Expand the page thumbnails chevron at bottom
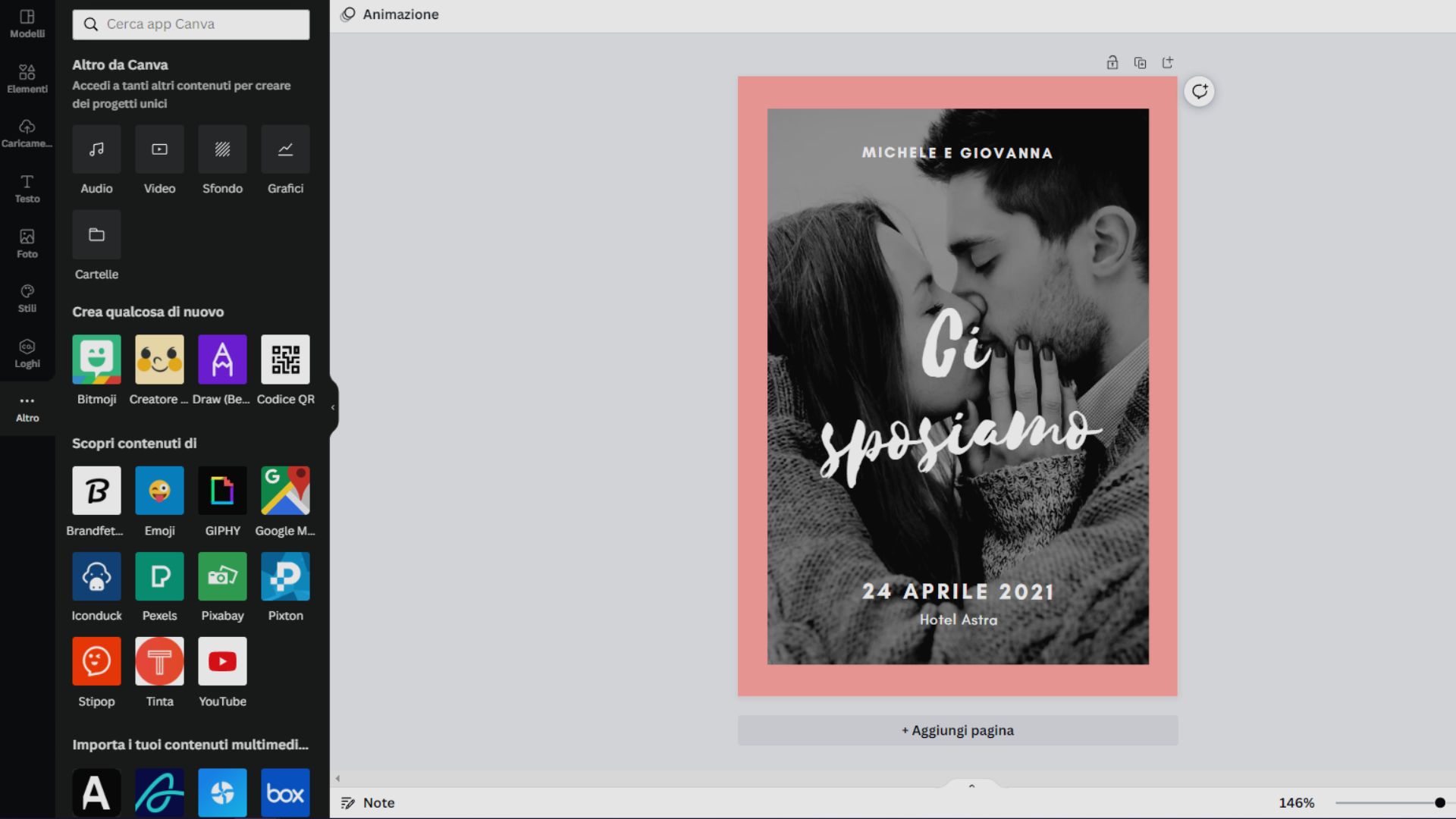The width and height of the screenshot is (1456, 819). pos(971,786)
